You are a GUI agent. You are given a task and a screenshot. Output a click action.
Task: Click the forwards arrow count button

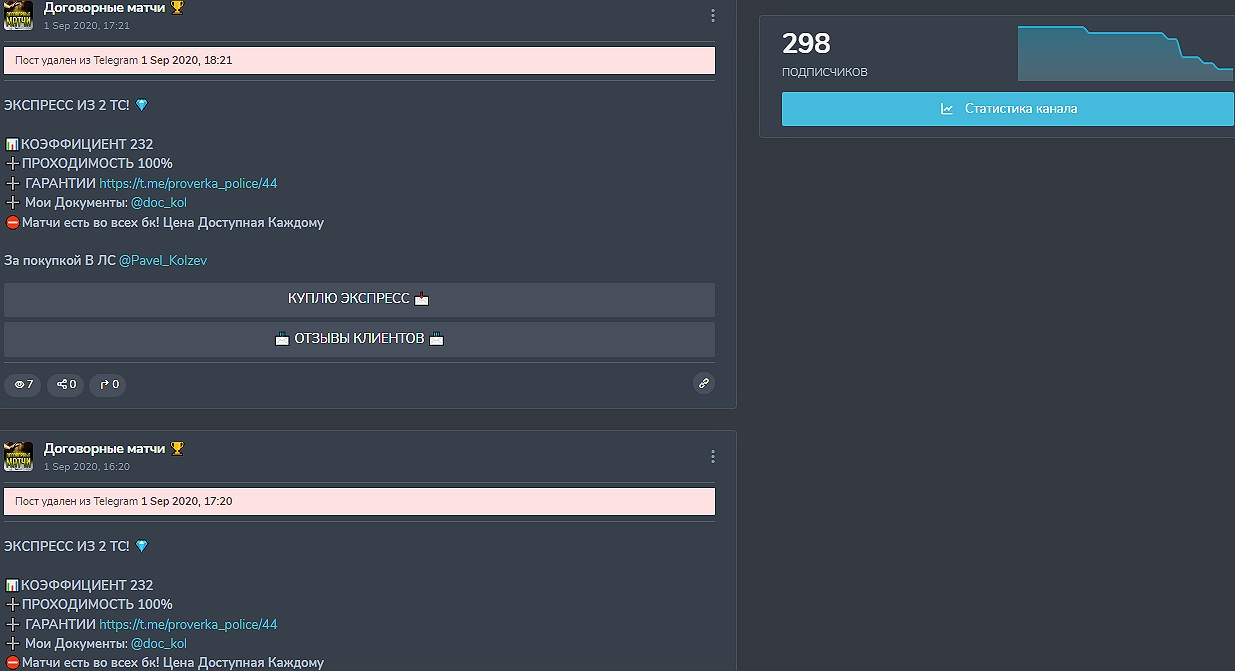point(109,384)
